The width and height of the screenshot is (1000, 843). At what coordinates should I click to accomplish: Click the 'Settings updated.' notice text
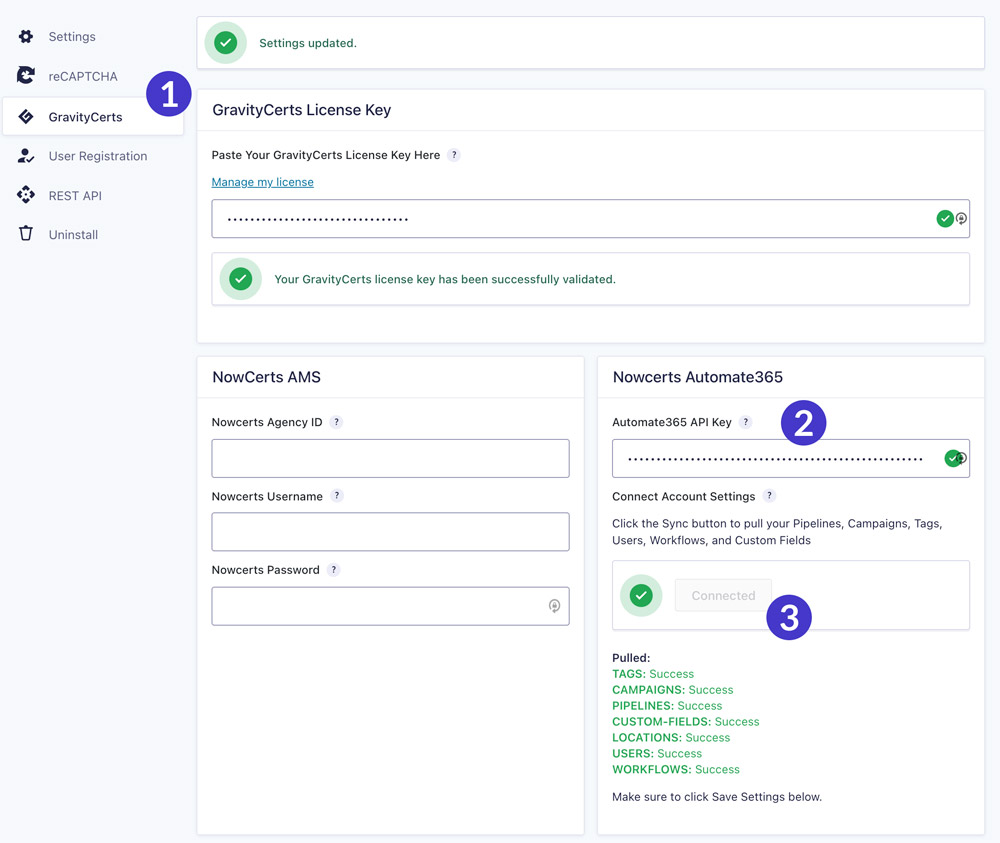click(308, 43)
